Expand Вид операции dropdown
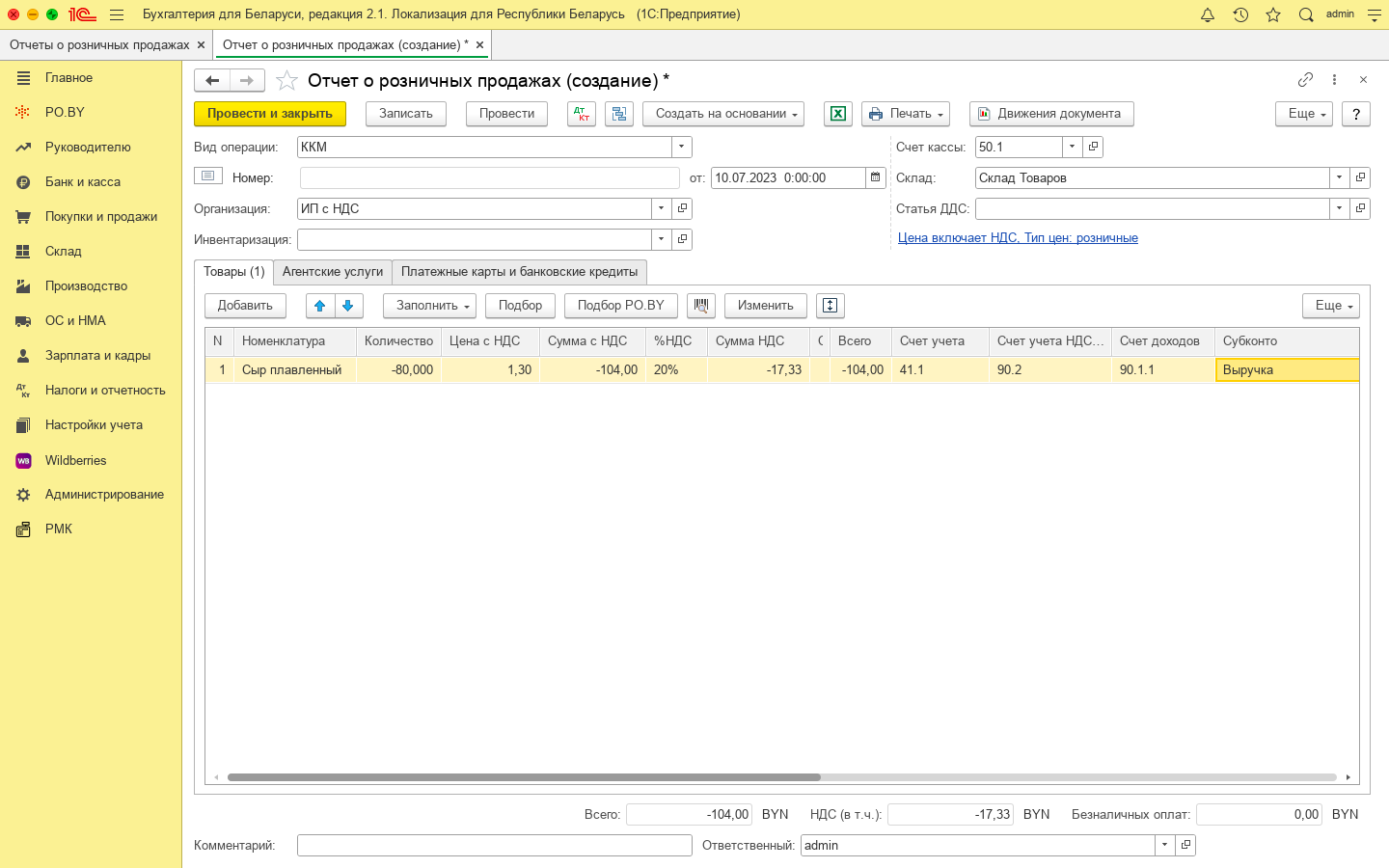The image size is (1389, 868). [681, 147]
